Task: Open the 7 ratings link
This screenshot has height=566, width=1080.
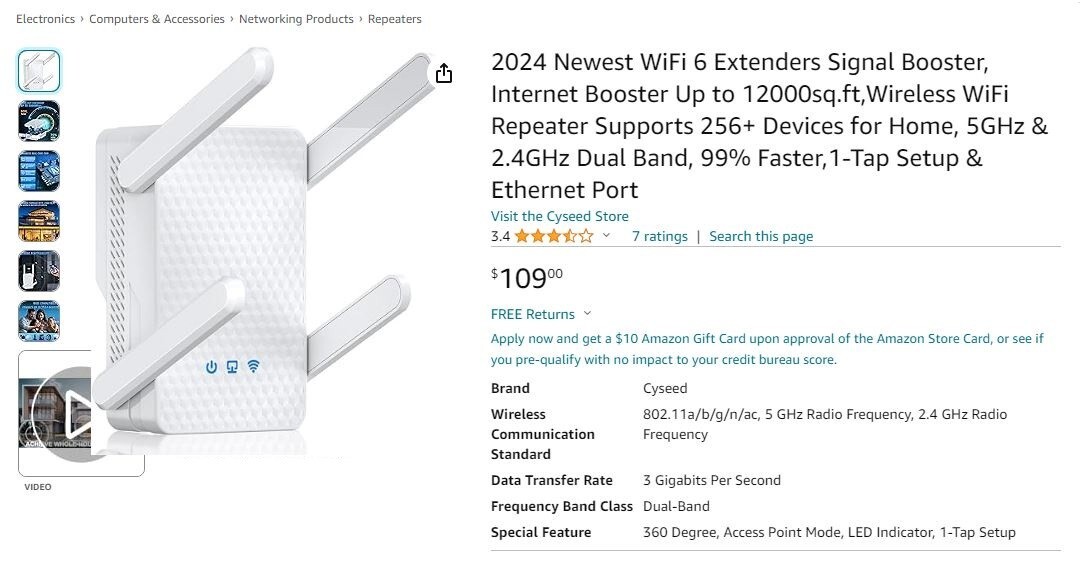Action: coord(660,237)
